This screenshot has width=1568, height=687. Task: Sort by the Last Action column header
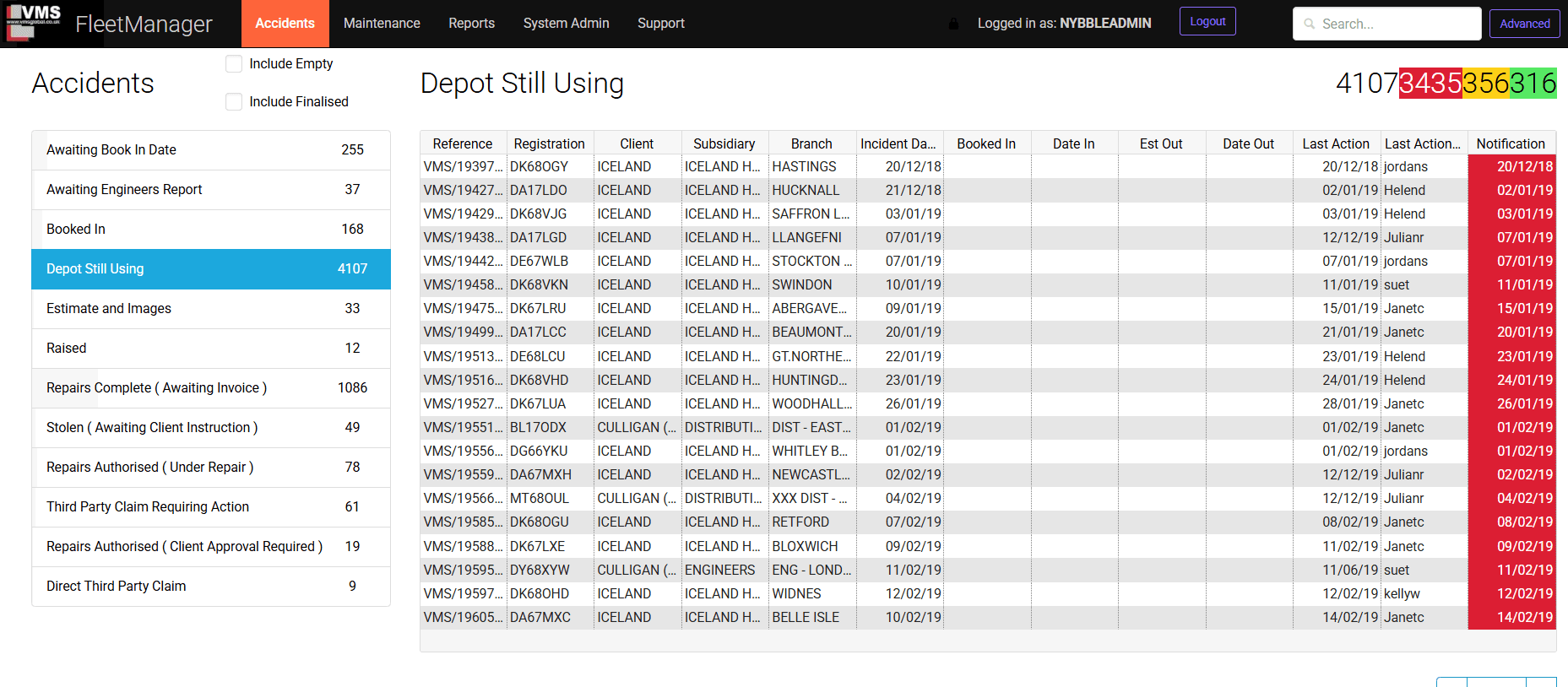(1336, 143)
